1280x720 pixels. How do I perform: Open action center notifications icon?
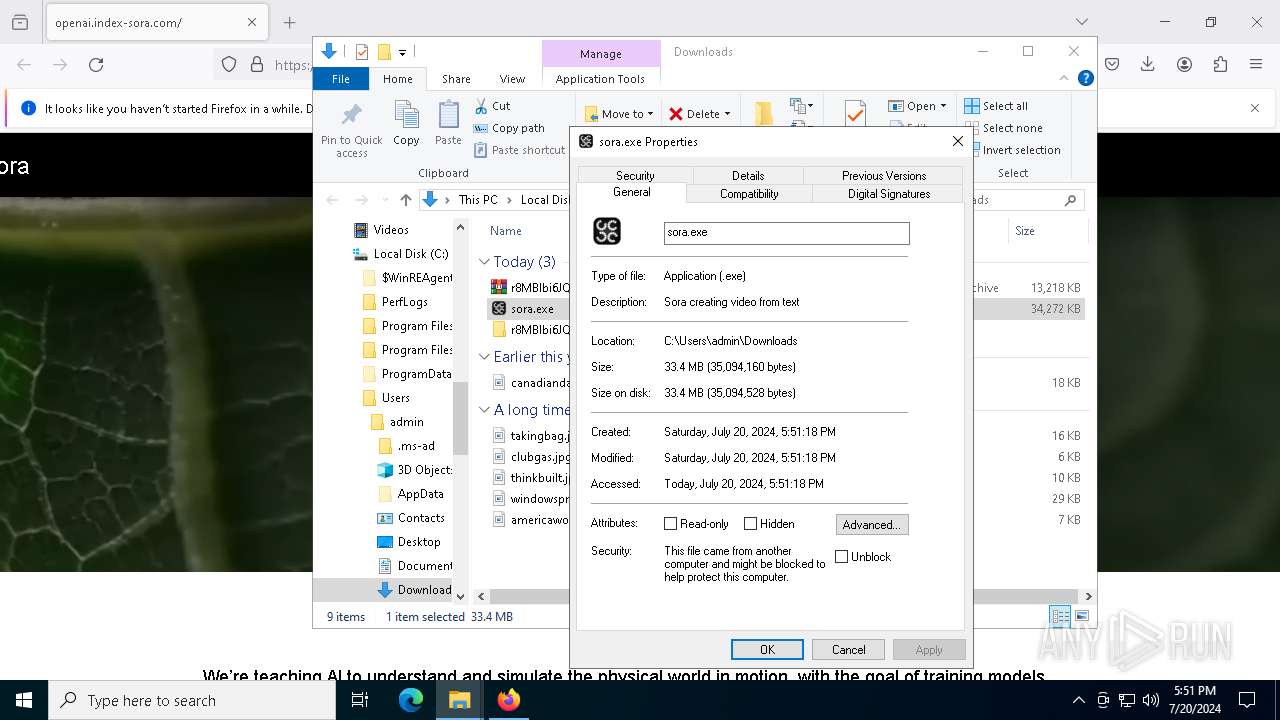point(1247,700)
